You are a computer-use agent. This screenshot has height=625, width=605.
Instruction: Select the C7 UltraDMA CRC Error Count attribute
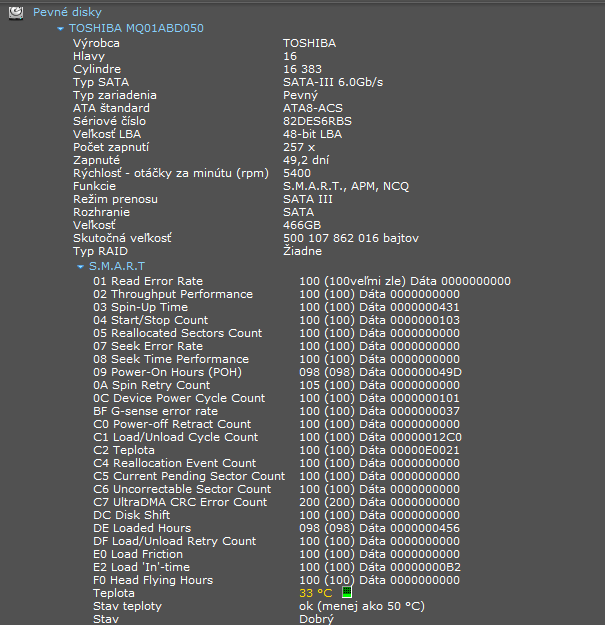180,502
